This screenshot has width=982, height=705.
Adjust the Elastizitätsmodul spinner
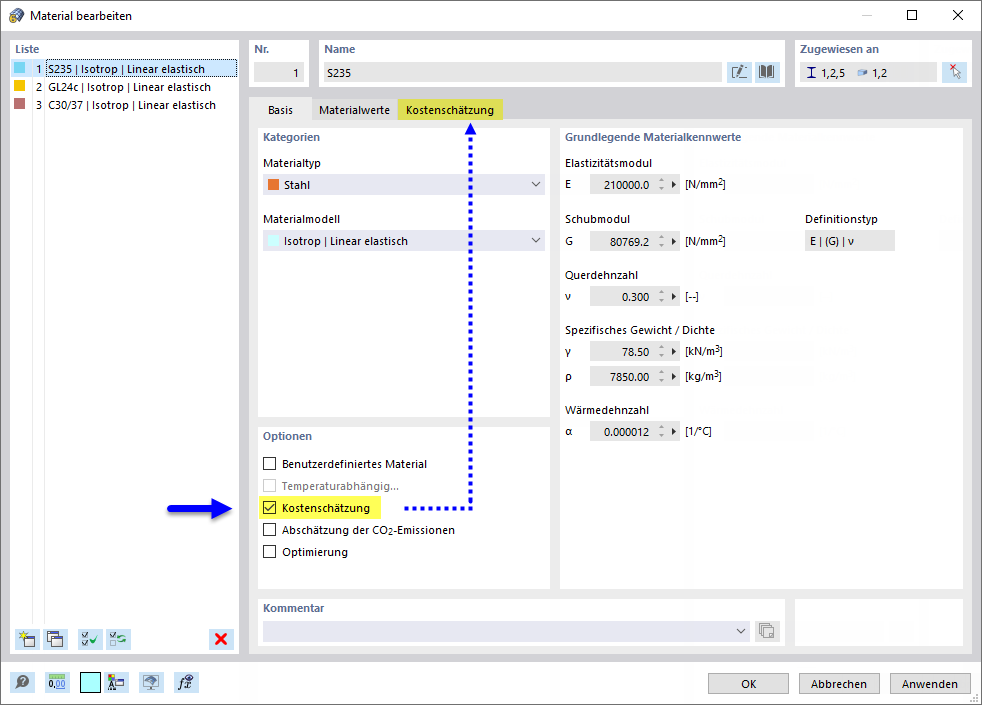[661, 185]
